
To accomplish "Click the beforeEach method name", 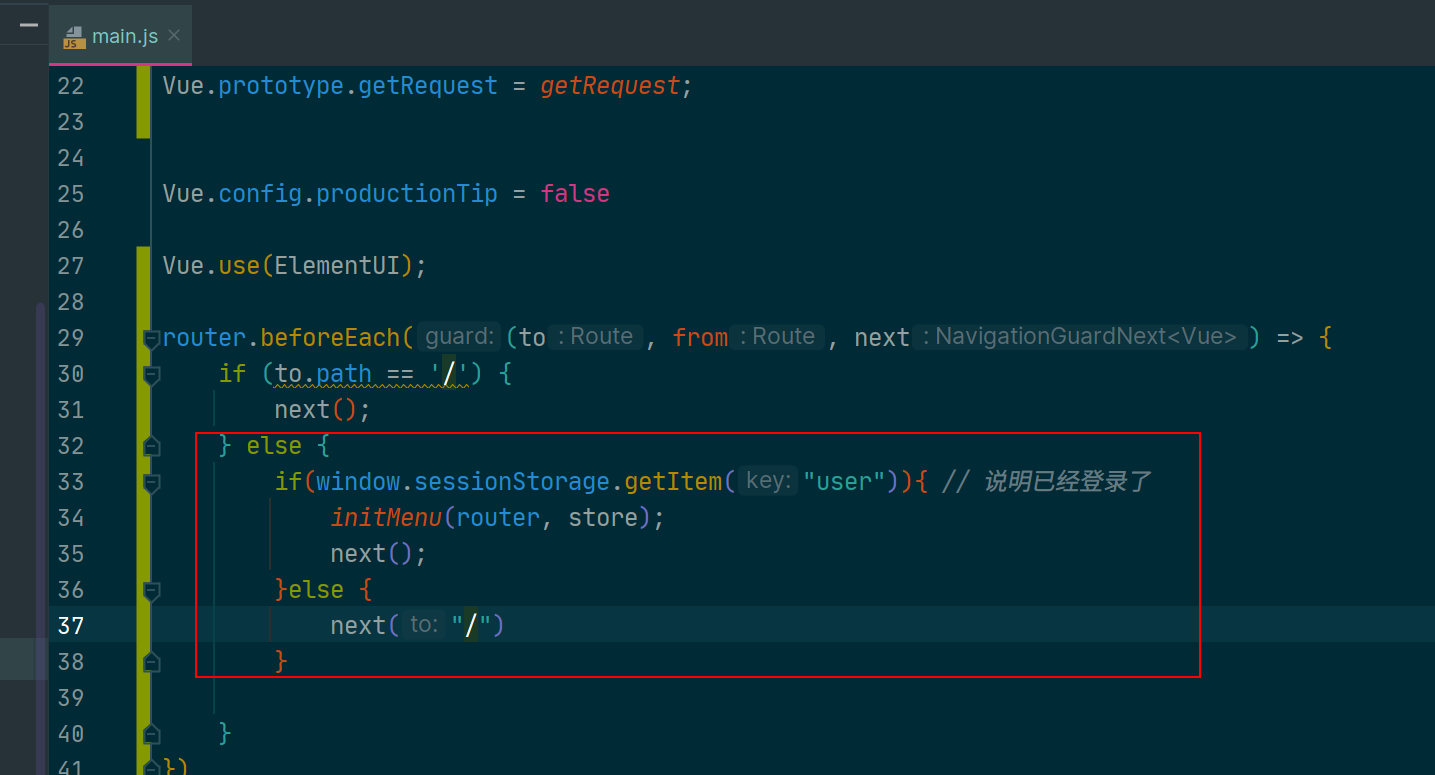I will pos(330,338).
